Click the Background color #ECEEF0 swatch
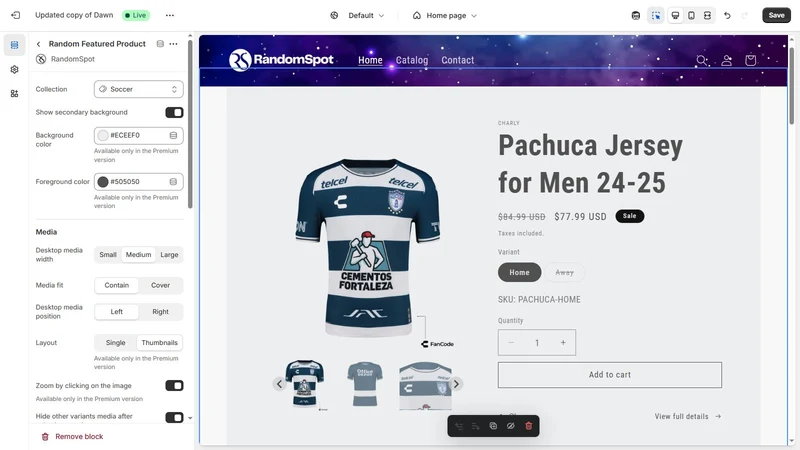800x450 pixels. click(103, 135)
